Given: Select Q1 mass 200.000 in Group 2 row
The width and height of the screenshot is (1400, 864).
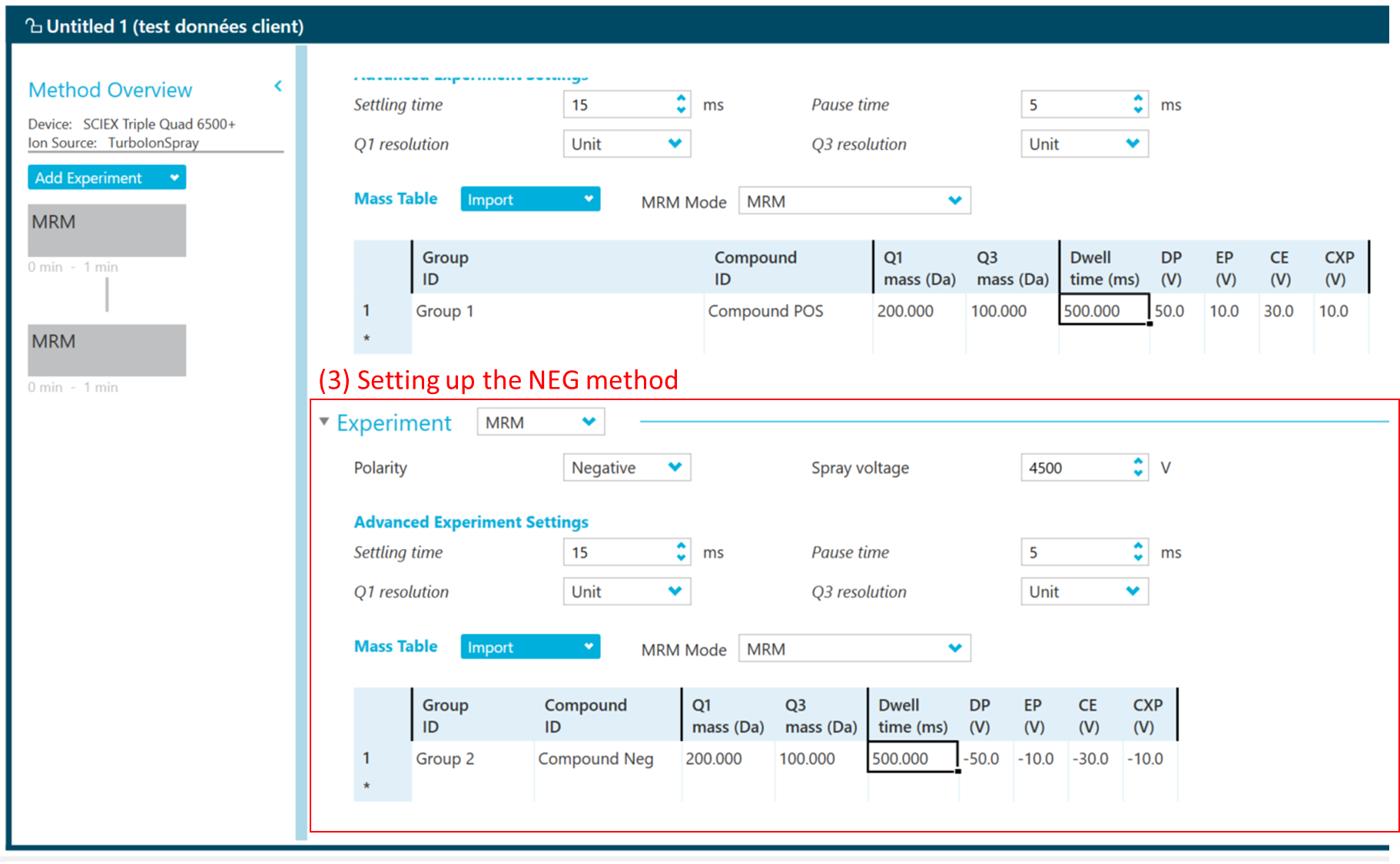Looking at the screenshot, I should coord(727,759).
